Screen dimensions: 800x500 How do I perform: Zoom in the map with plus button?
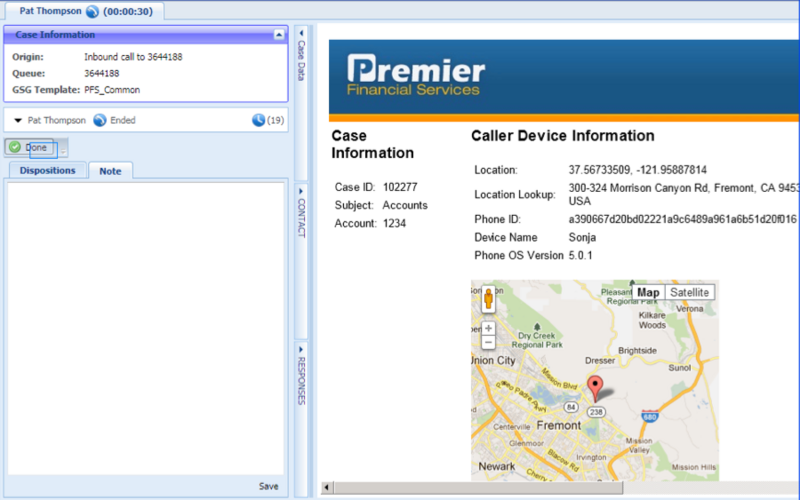click(488, 328)
